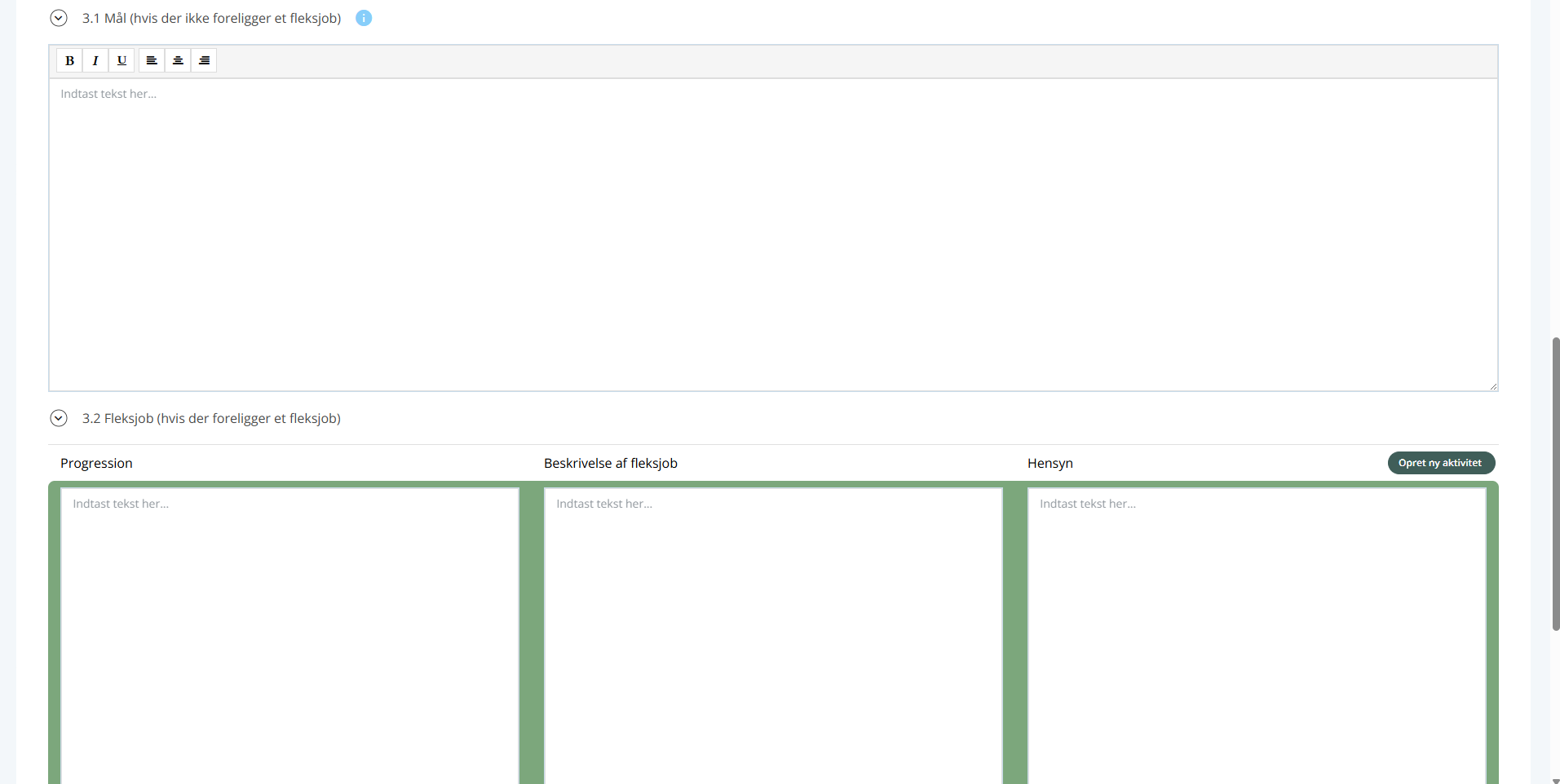Collapse section 3.2 Fleksjob using its chevron
Viewport: 1560px width, 784px height.
pos(59,418)
